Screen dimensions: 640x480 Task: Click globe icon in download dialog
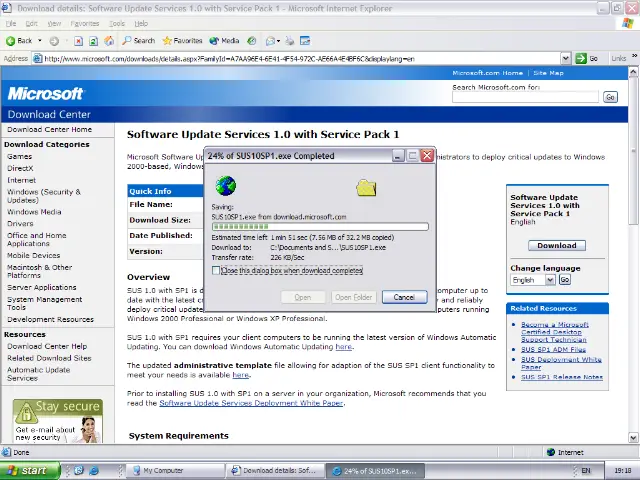[x=226, y=186]
